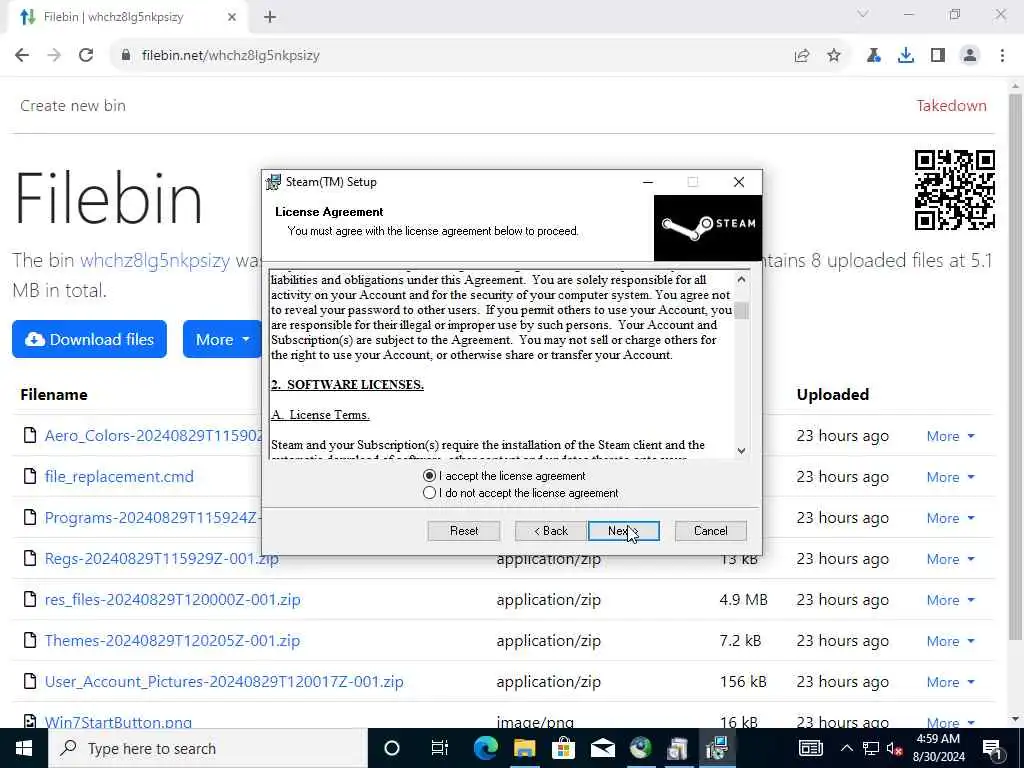Image resolution: width=1024 pixels, height=768 pixels.
Task: Click license text scrollbar down arrow
Action: (x=741, y=451)
